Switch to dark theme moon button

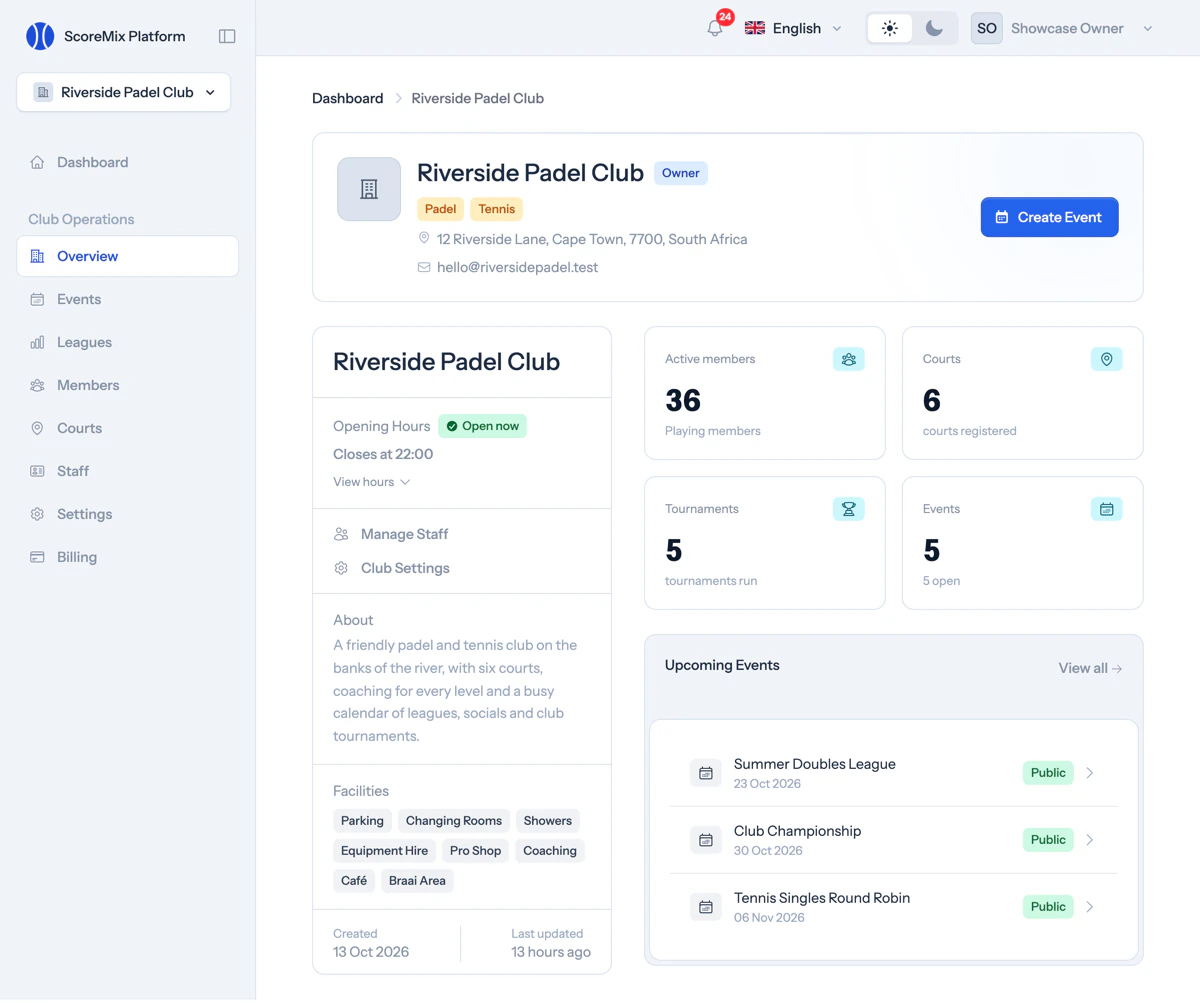point(934,28)
